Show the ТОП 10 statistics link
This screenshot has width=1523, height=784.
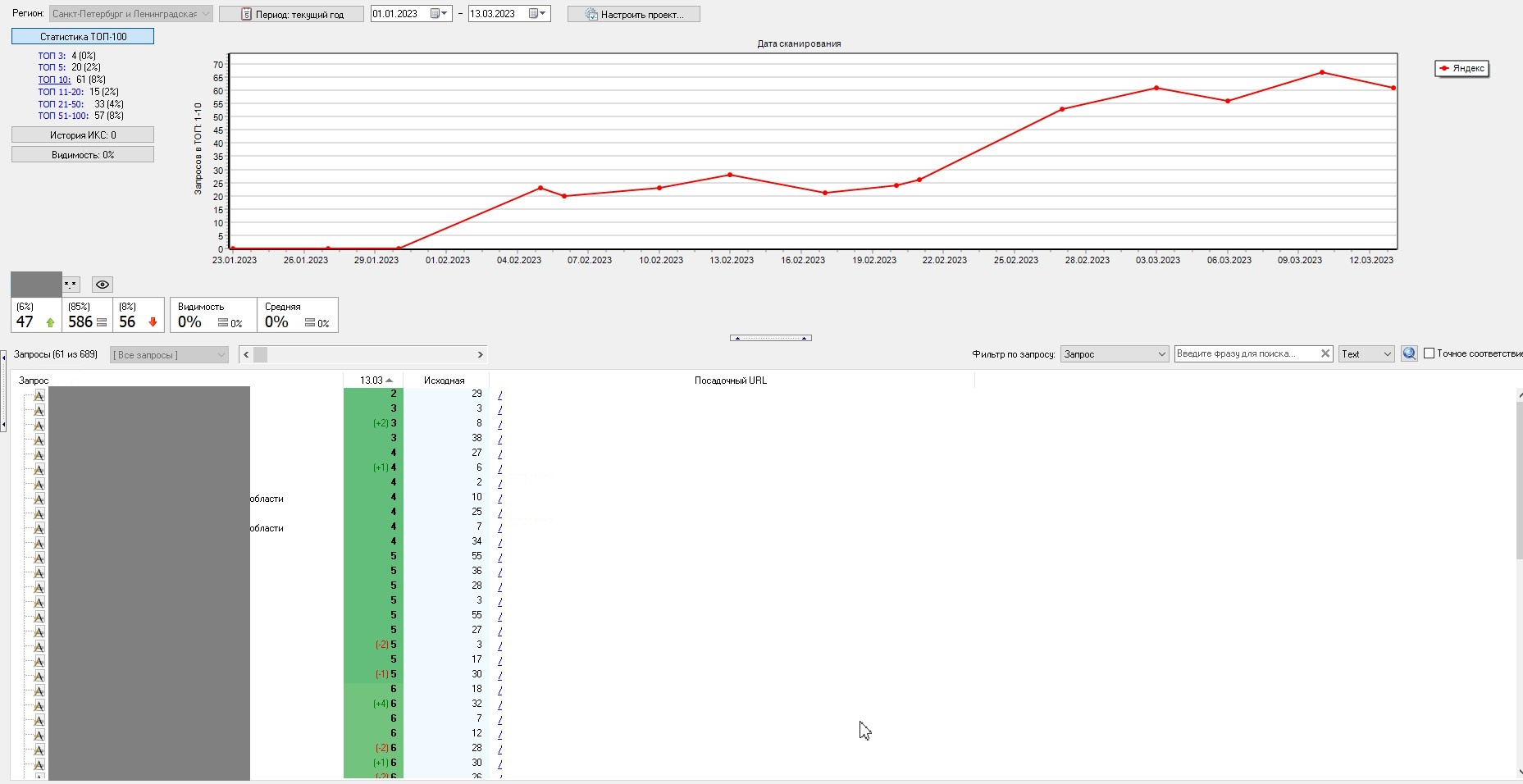pyautogui.click(x=54, y=80)
